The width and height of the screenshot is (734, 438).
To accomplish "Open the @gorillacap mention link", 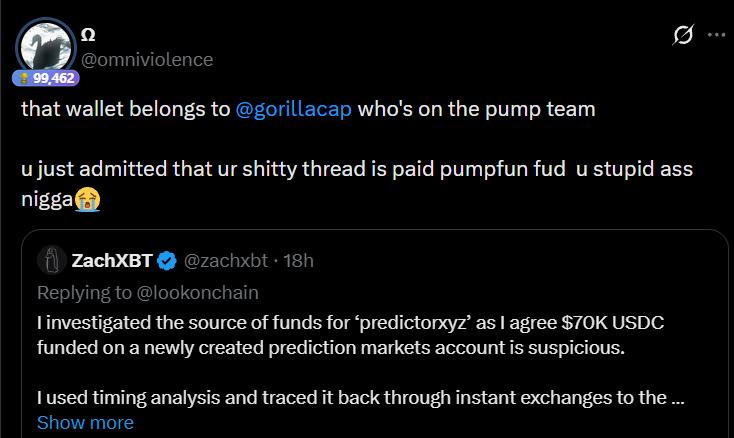I will (x=294, y=110).
